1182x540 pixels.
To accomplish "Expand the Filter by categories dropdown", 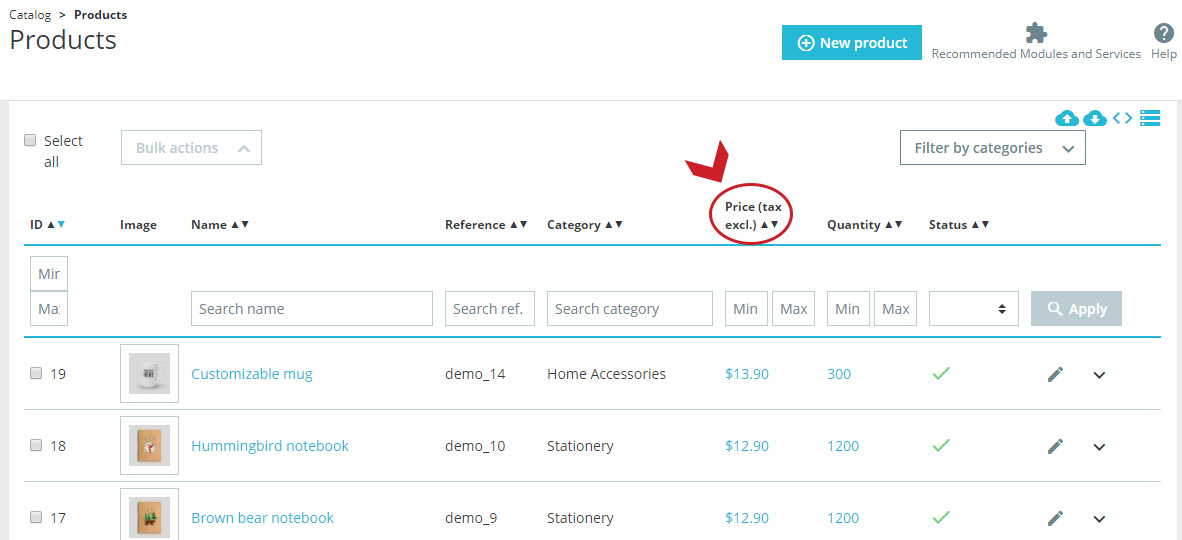I will click(x=993, y=148).
